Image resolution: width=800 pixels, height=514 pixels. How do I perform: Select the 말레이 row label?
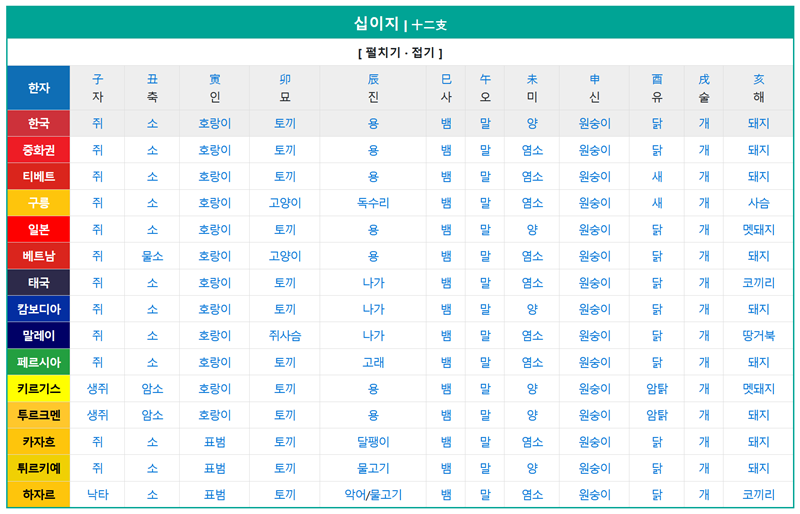(x=39, y=336)
